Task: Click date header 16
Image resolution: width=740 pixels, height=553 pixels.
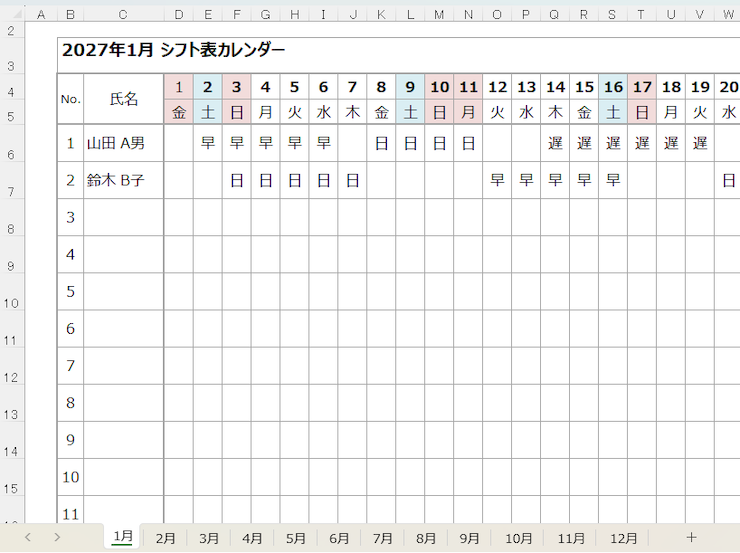Action: pyautogui.click(x=613, y=86)
